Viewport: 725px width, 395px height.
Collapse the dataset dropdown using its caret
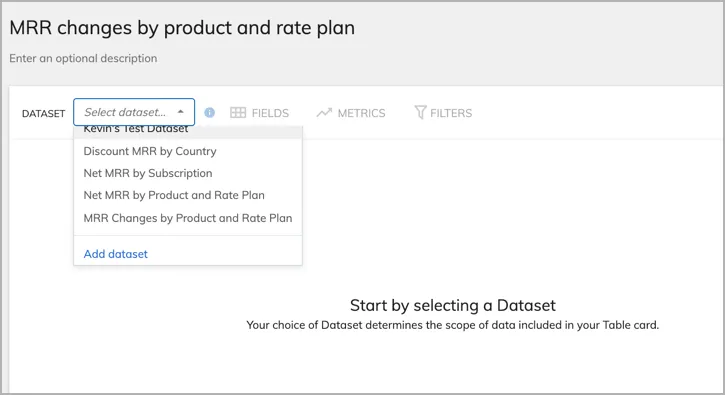point(180,112)
